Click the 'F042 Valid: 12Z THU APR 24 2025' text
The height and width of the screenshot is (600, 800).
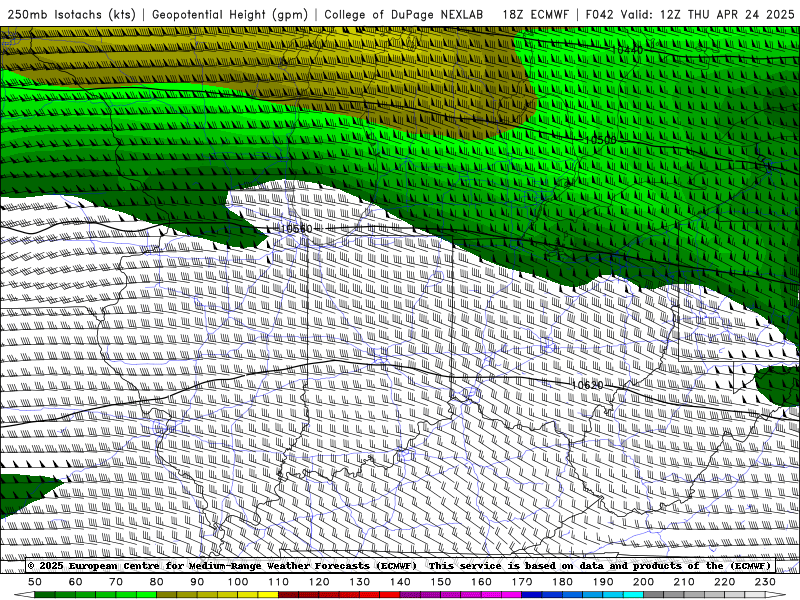point(690,14)
